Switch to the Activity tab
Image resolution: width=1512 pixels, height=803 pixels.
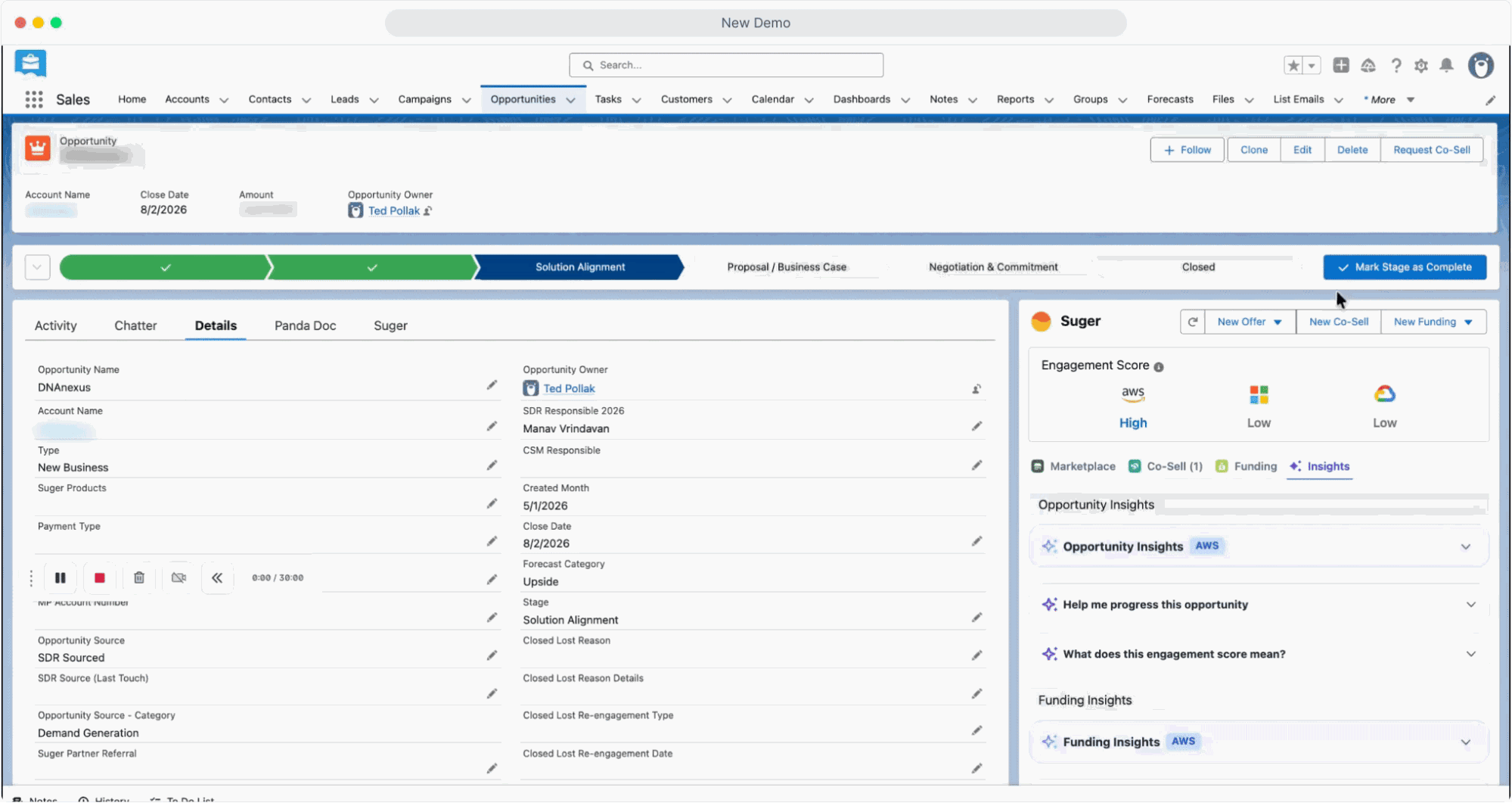click(x=56, y=325)
